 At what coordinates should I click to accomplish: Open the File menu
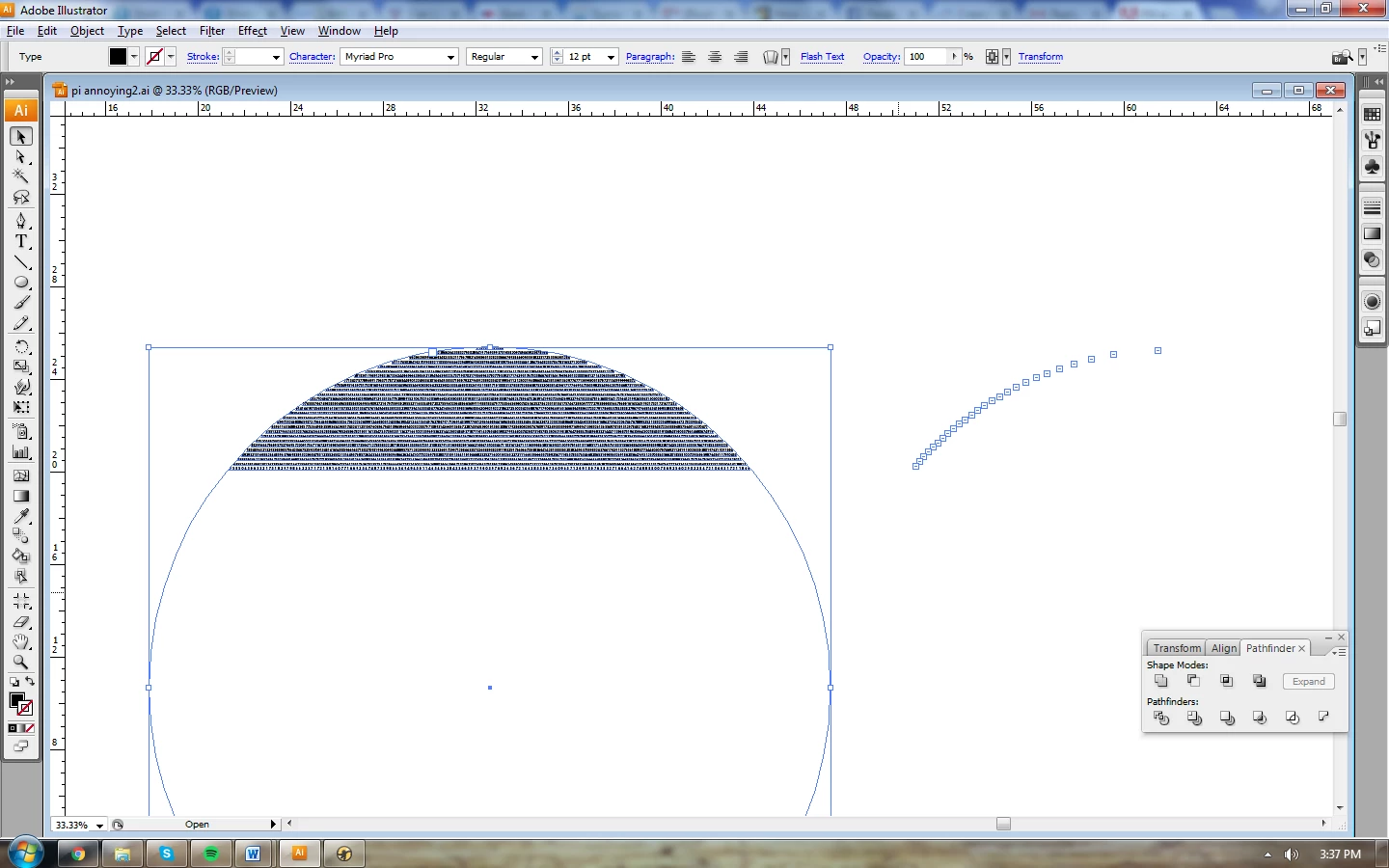pos(15,31)
